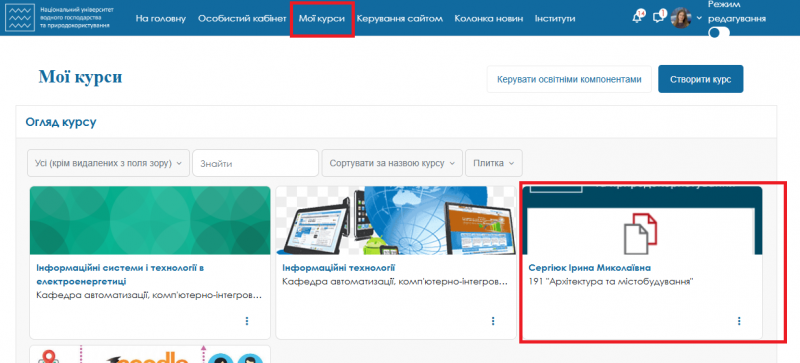Image resolution: width=800 pixels, height=363 pixels.
Task: Click Керувати освітніми компонентами button
Action: [569, 79]
